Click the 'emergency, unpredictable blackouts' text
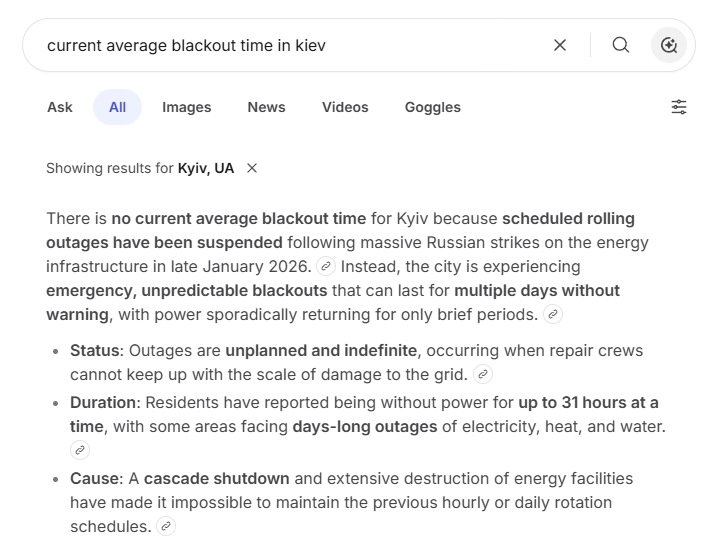Screen dimensions: 718x551 pyautogui.click(x=187, y=290)
